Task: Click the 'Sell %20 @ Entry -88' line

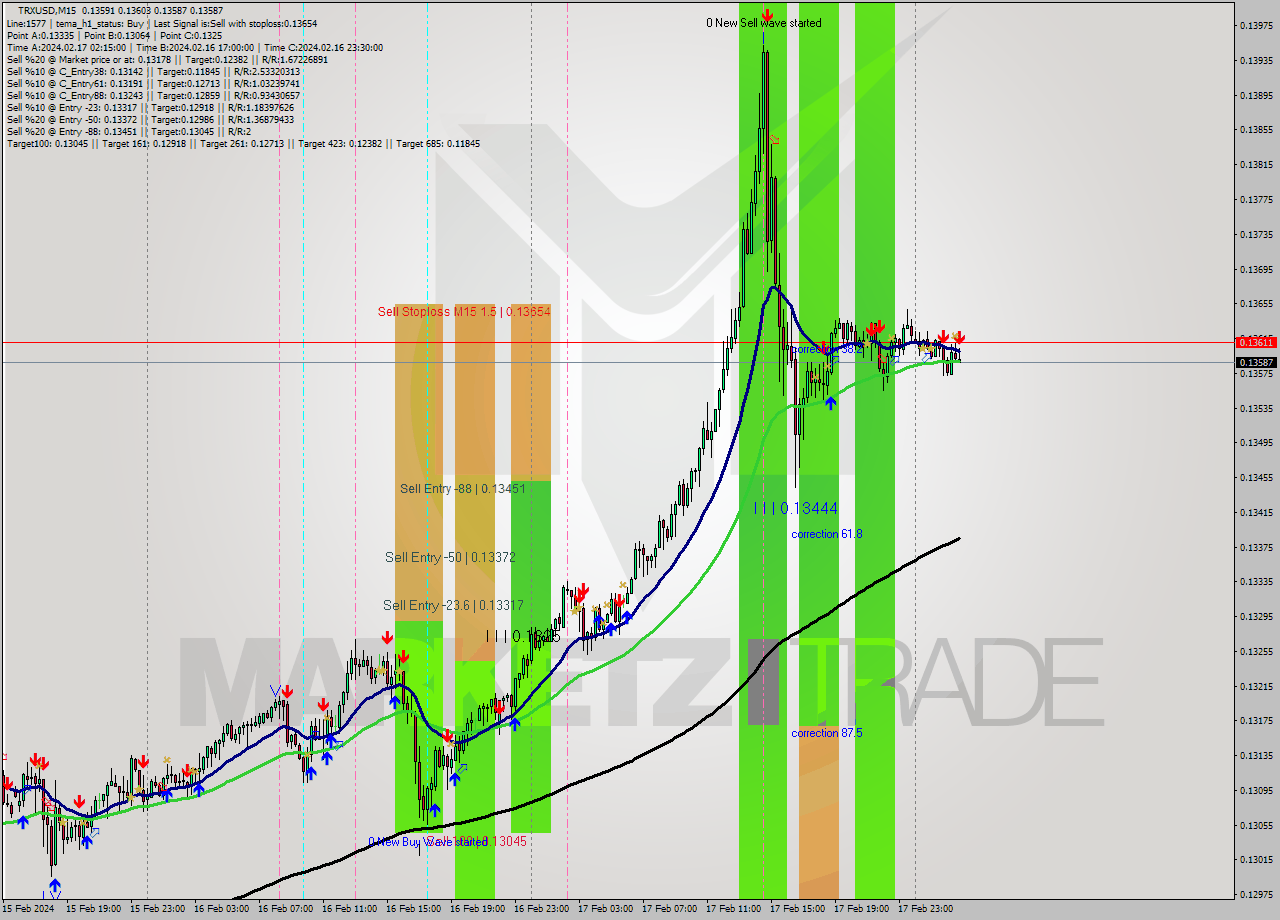Action: point(129,131)
